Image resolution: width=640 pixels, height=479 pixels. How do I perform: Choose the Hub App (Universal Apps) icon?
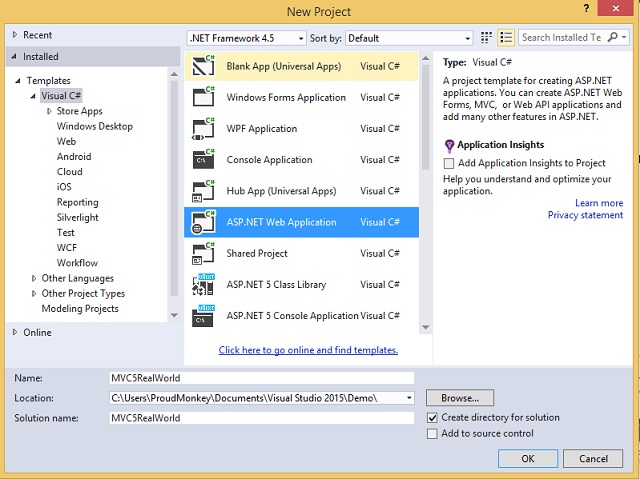point(203,191)
